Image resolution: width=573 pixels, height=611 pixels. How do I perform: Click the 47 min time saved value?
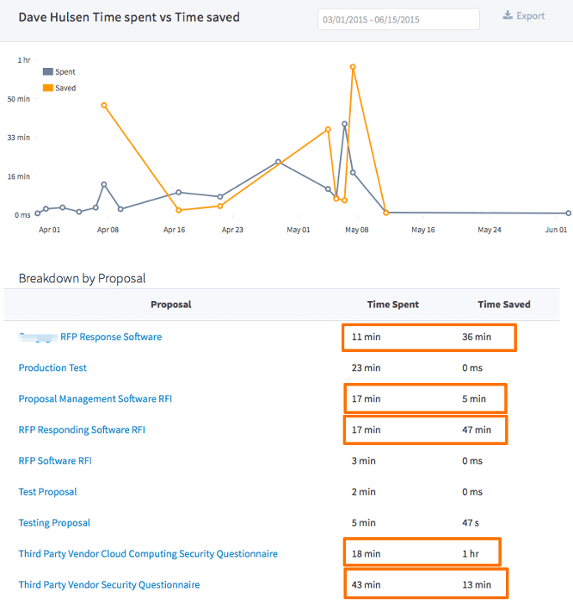tap(477, 430)
